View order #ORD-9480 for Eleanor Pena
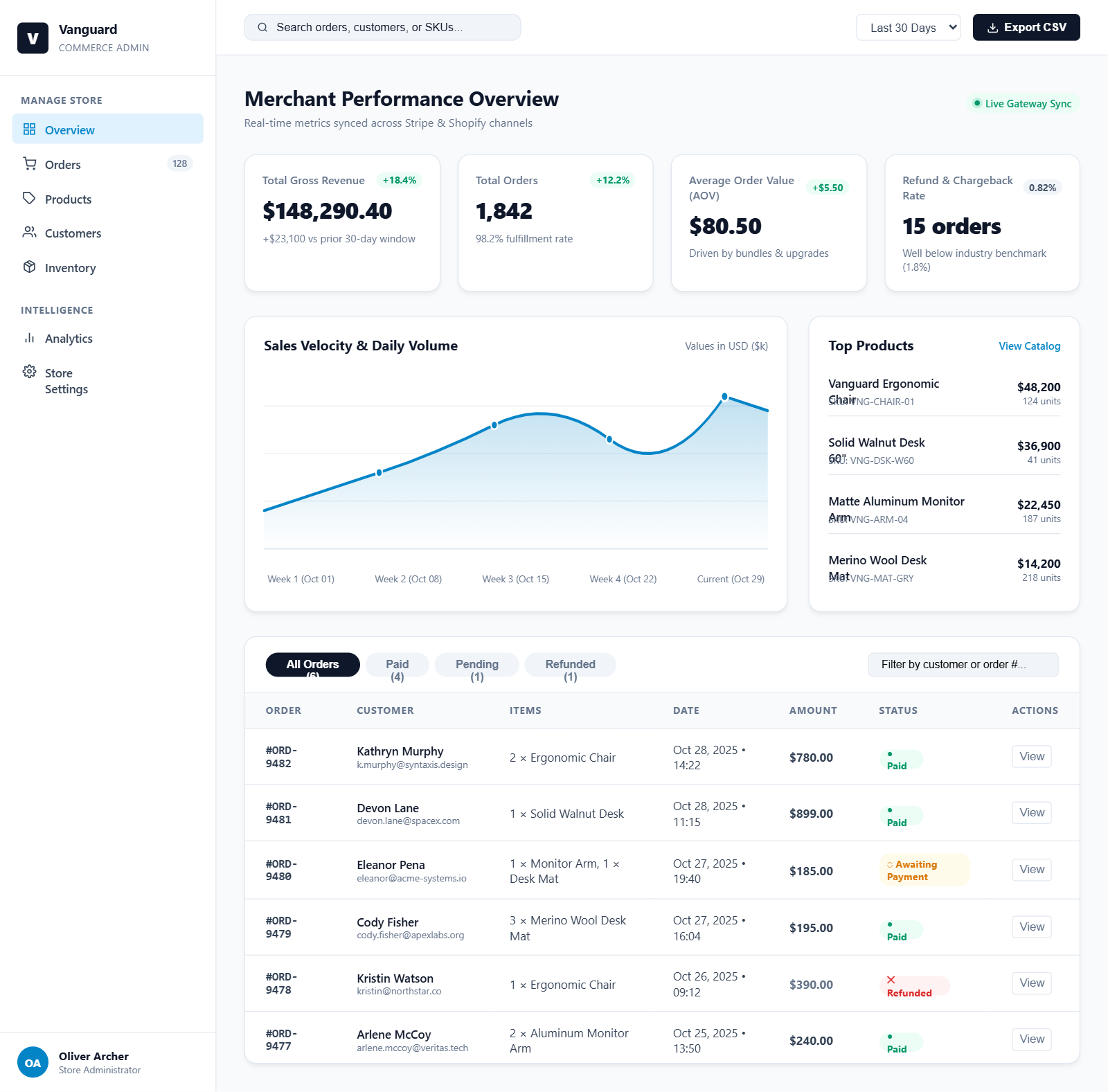 (x=1032, y=870)
